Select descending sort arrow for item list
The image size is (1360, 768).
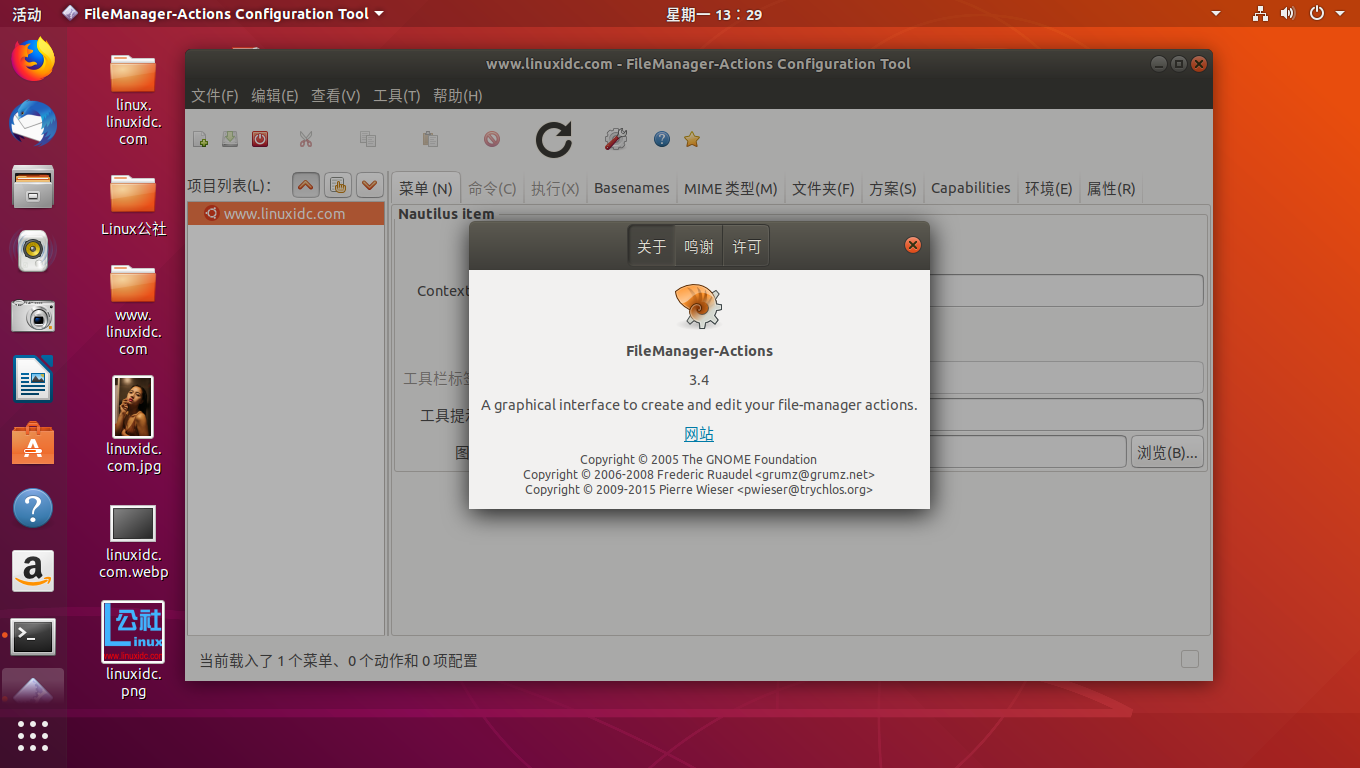click(x=370, y=185)
